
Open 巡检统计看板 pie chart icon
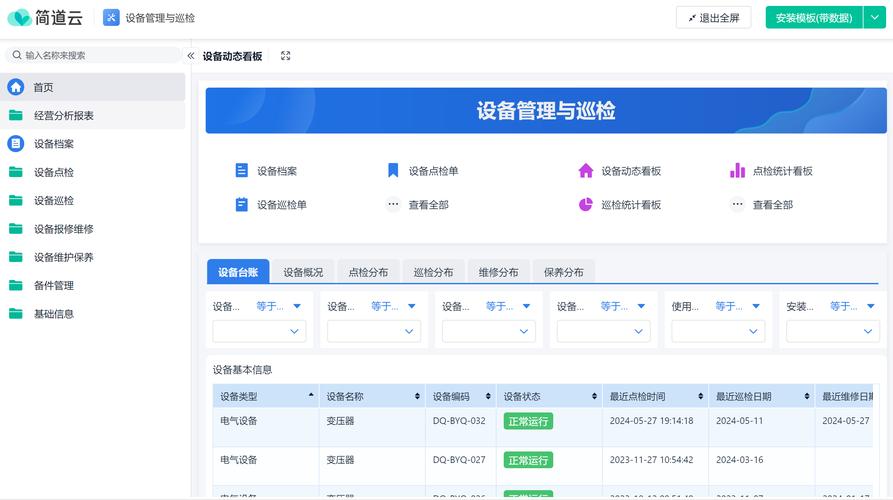pyautogui.click(x=586, y=205)
